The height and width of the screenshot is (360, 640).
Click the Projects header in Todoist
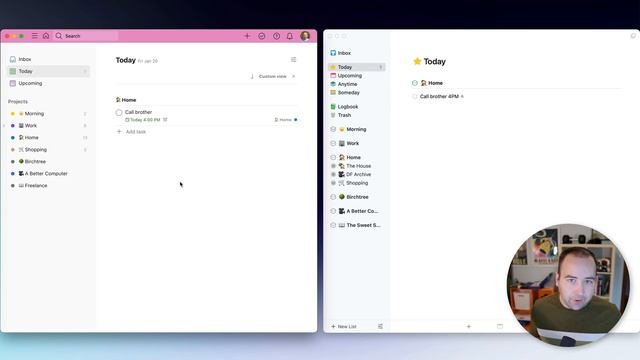point(18,102)
